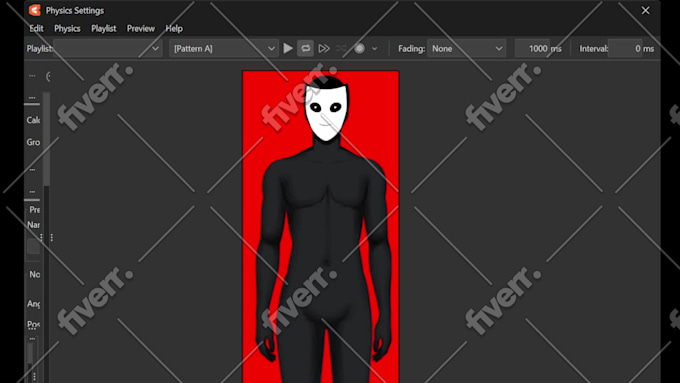This screenshot has height=383, width=680.
Task: Expand the arrow beside record button
Action: click(x=375, y=49)
